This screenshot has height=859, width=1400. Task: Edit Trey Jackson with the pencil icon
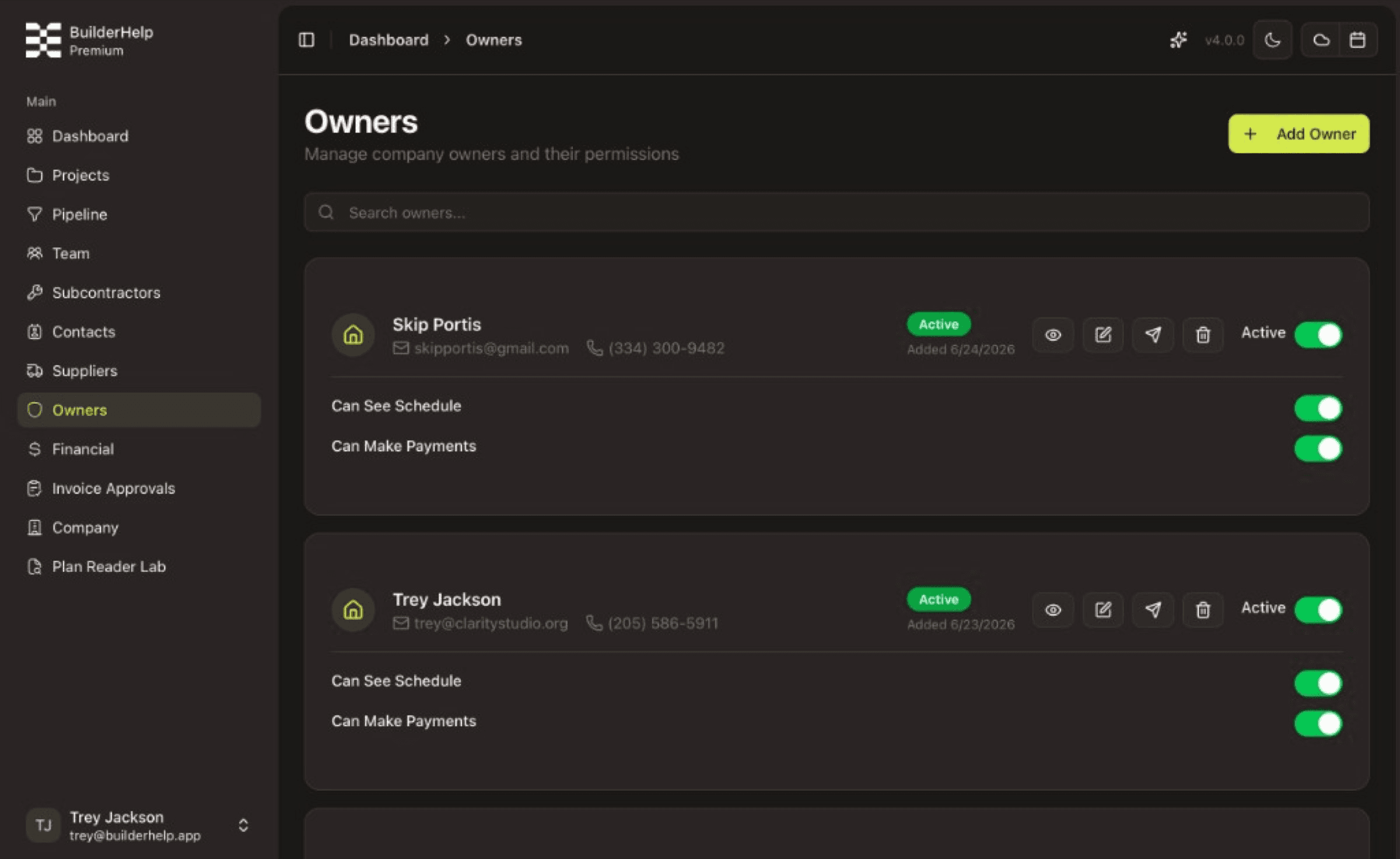tap(1102, 610)
